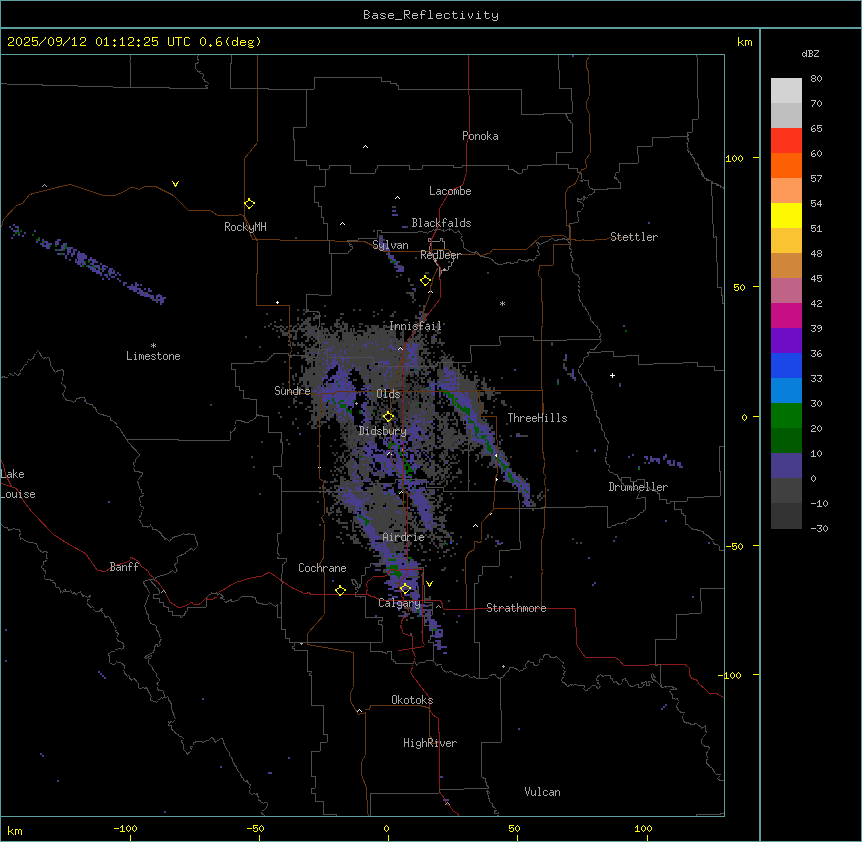Click the Okotoks city label

(x=412, y=700)
